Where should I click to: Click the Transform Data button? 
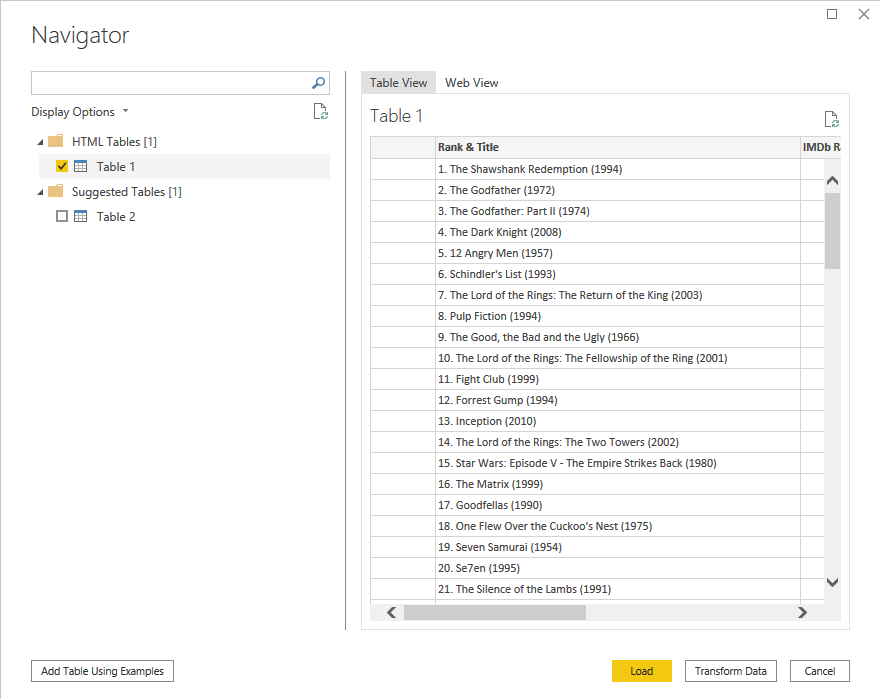coord(730,671)
